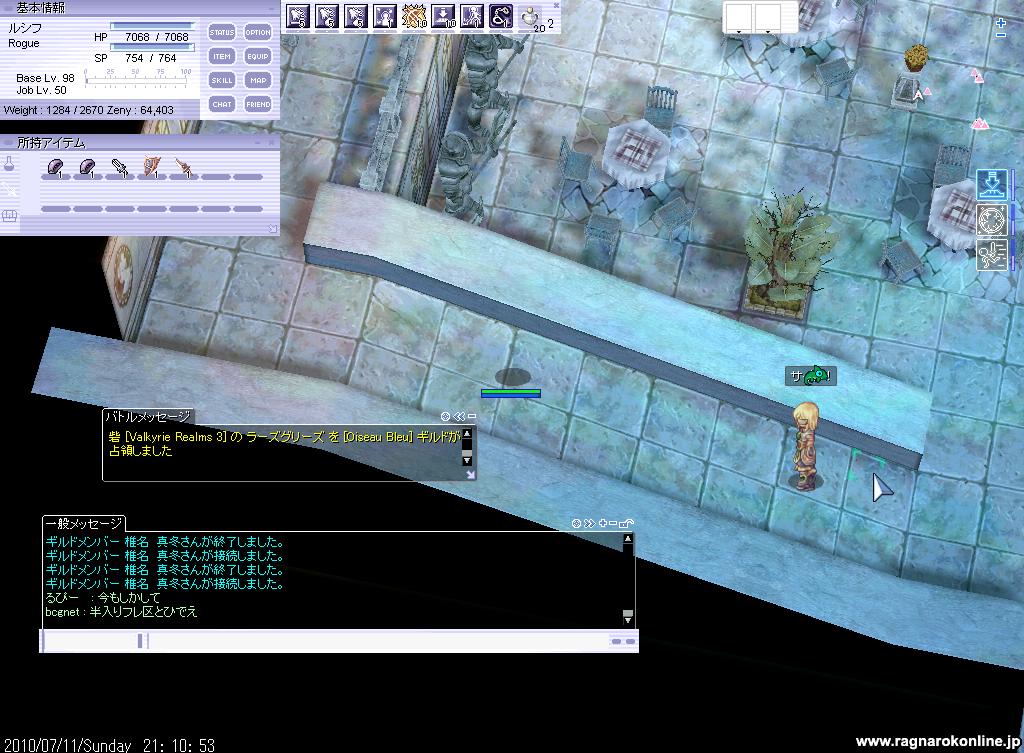
Task: Click the plus icon on general chat window
Action: tap(603, 523)
